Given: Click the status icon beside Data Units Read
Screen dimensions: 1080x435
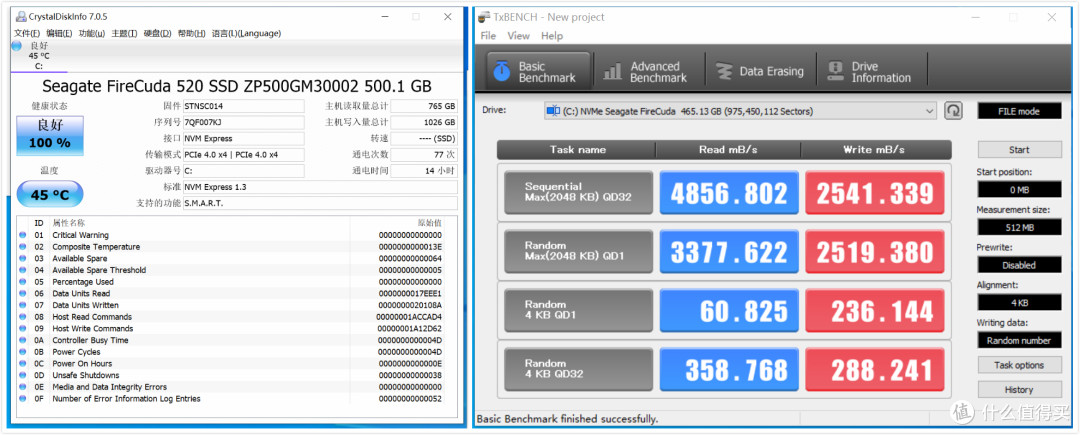Looking at the screenshot, I should click(x=23, y=294).
